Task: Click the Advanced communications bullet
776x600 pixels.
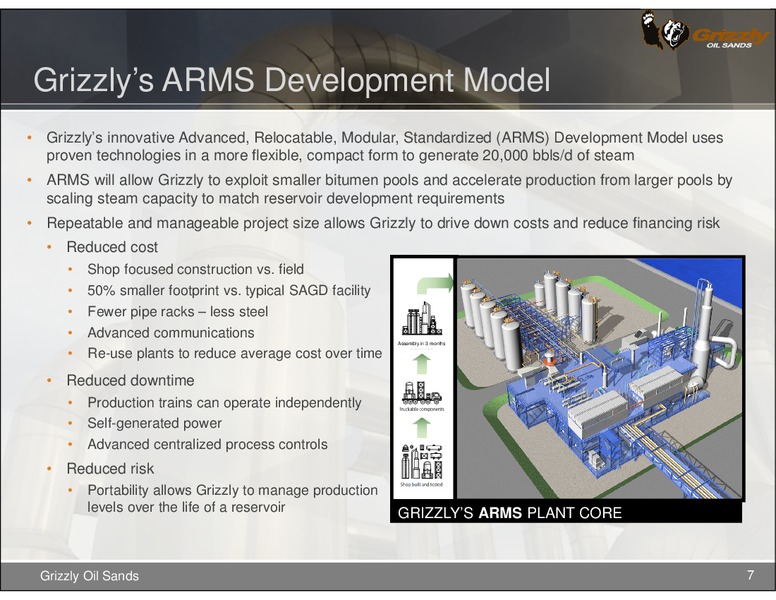Action: pyautogui.click(x=171, y=333)
